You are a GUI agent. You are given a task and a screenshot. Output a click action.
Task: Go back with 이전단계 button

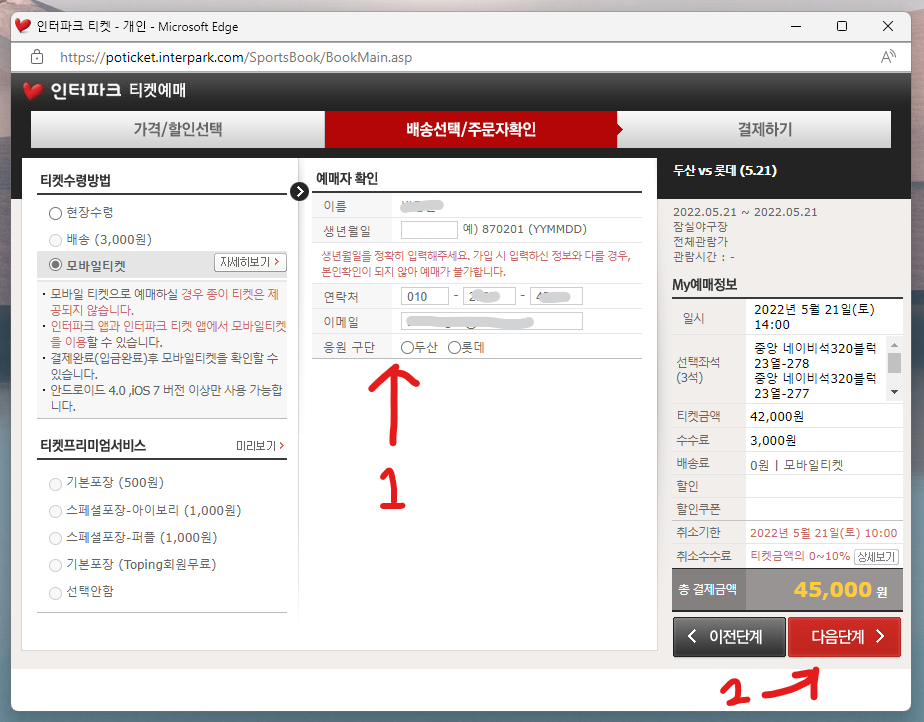(x=729, y=637)
